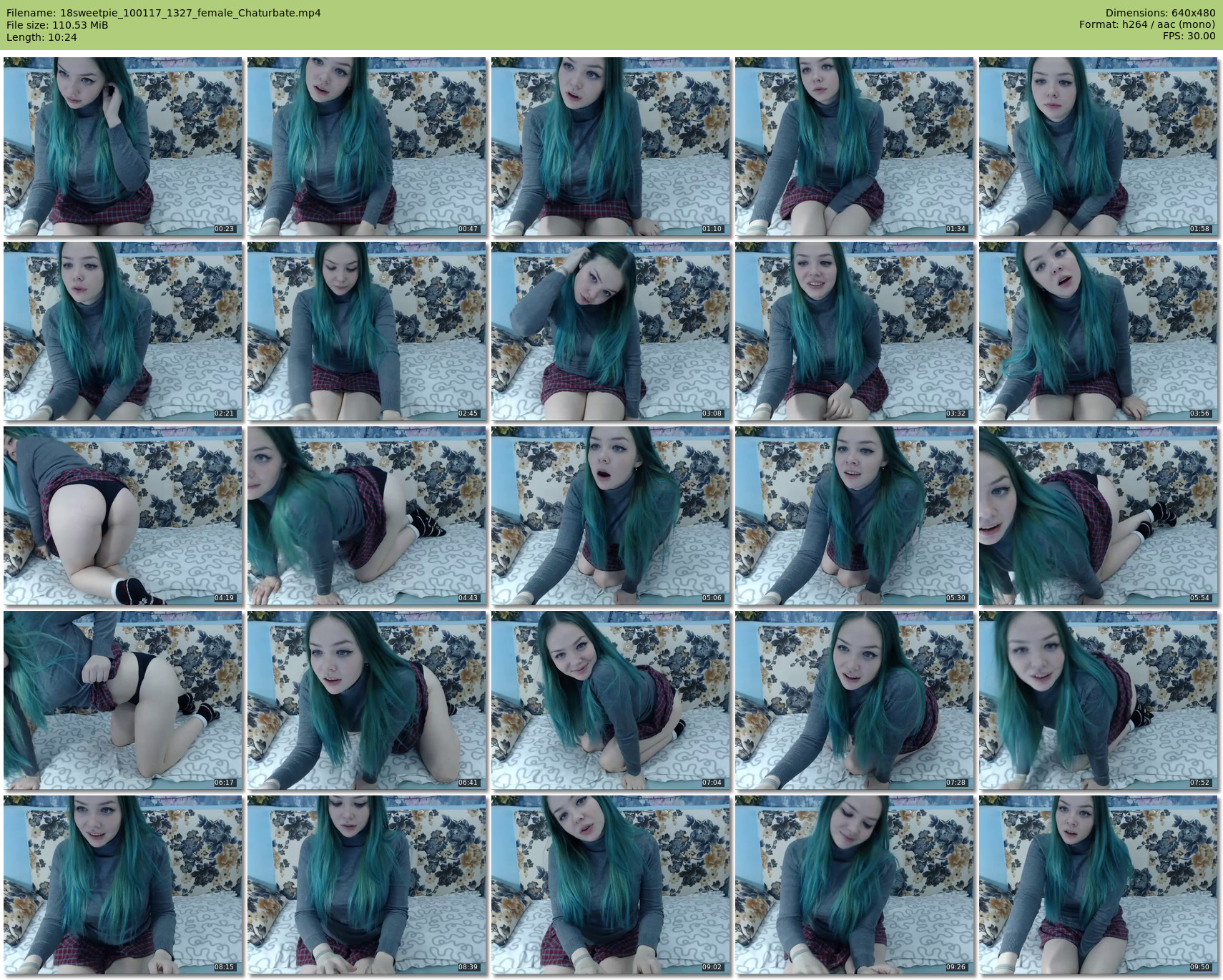Open the thumbnail stamped 00:47
1223x980 pixels.
click(367, 147)
